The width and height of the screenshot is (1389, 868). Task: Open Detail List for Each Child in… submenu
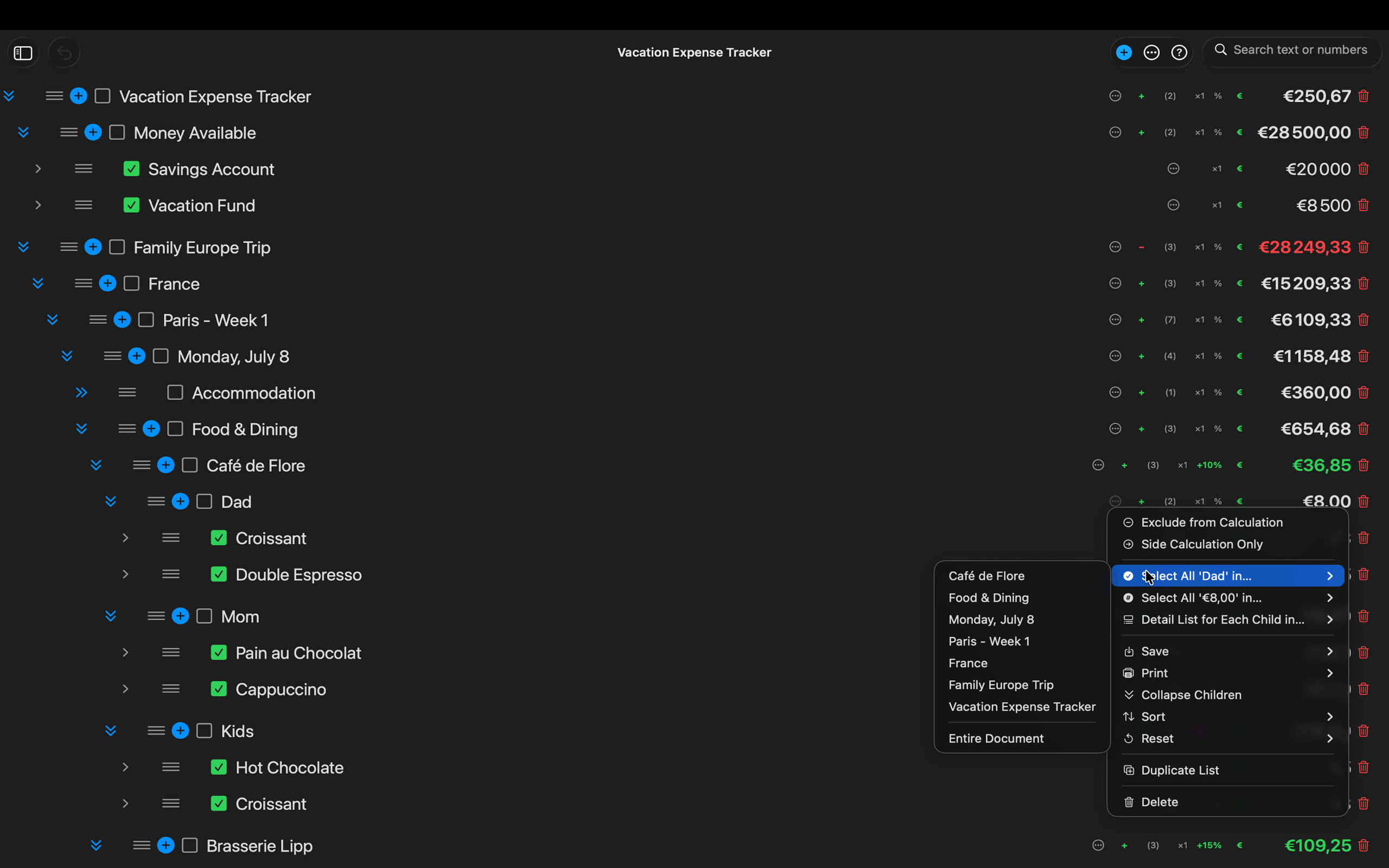tap(1228, 620)
